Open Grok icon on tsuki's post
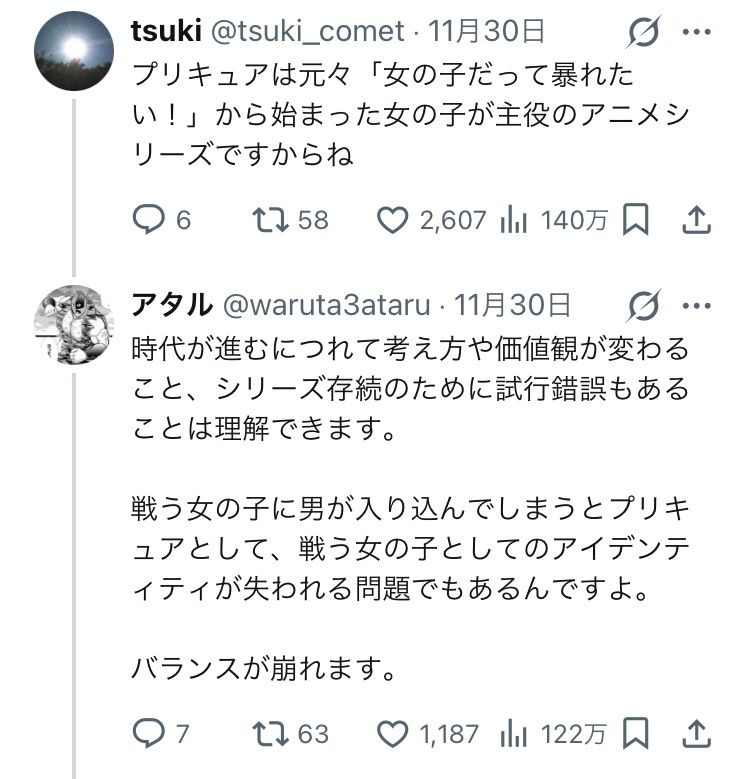750x779 pixels. click(644, 33)
